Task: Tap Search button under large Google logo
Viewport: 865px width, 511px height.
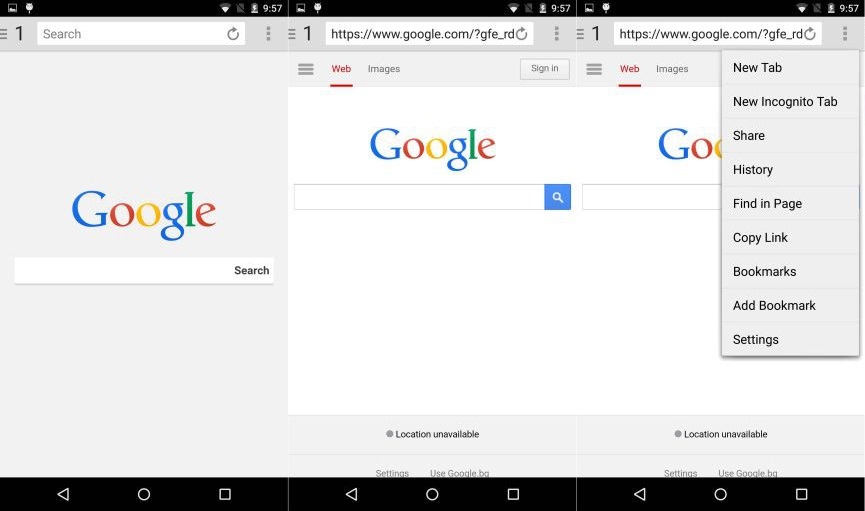Action: click(x=252, y=270)
